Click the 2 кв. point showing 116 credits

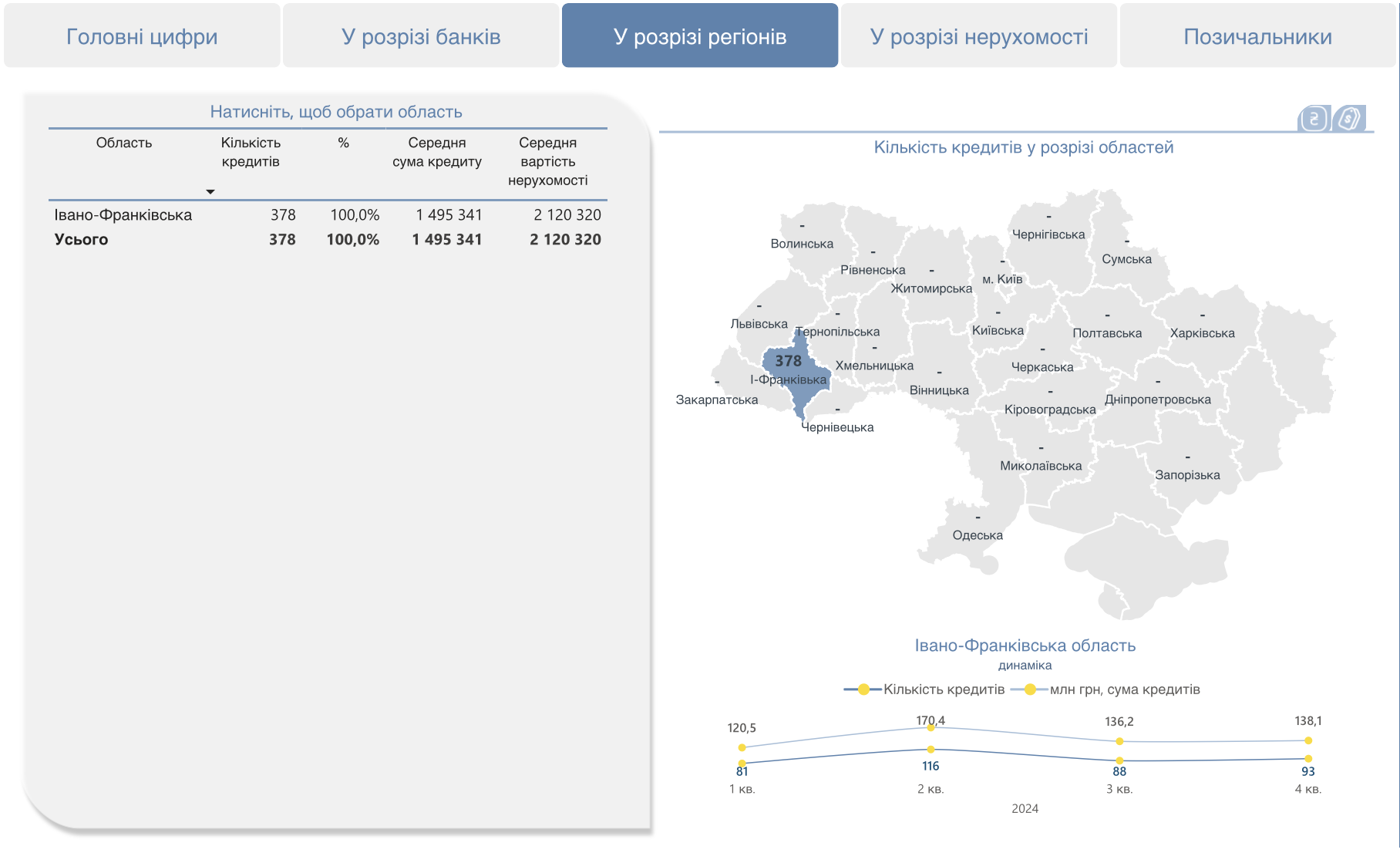pyautogui.click(x=931, y=750)
